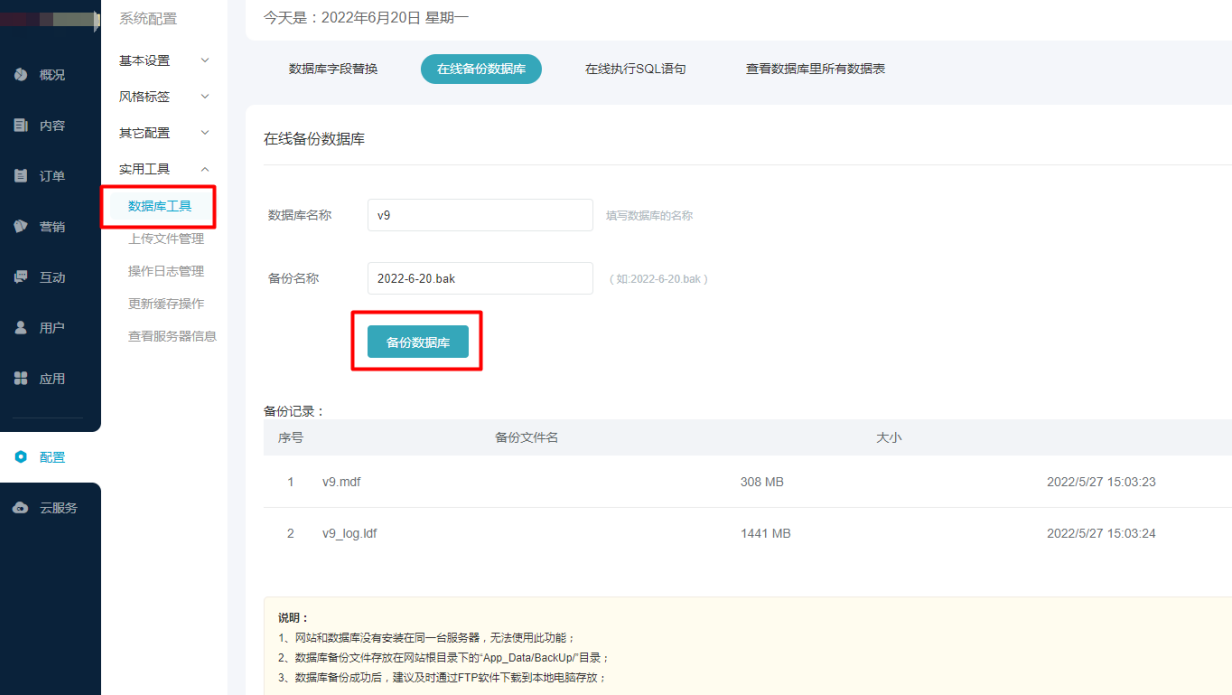Expand the 基本设置 menu chevron
The image size is (1232, 695).
point(205,60)
